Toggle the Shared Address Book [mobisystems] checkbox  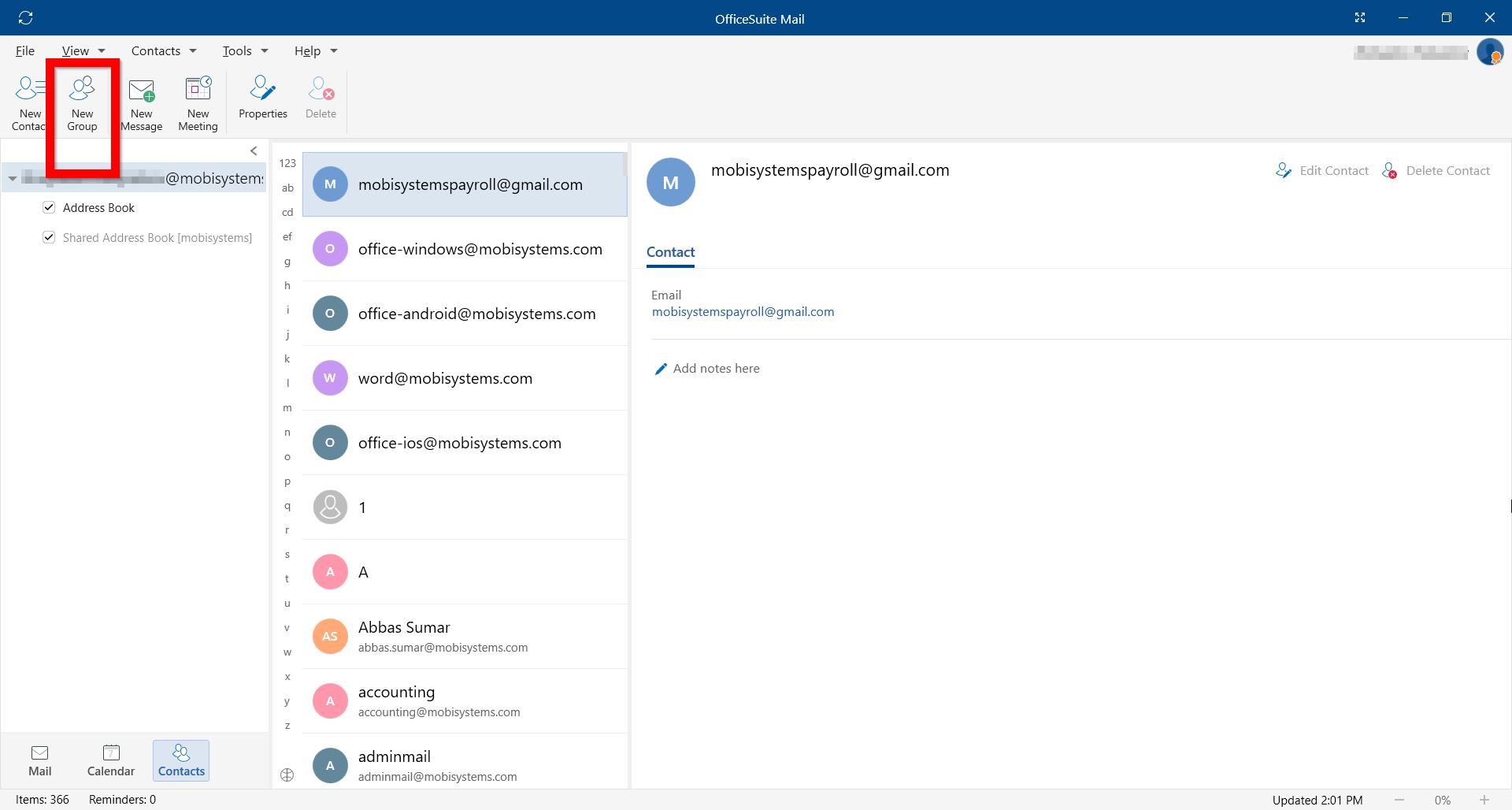(49, 237)
